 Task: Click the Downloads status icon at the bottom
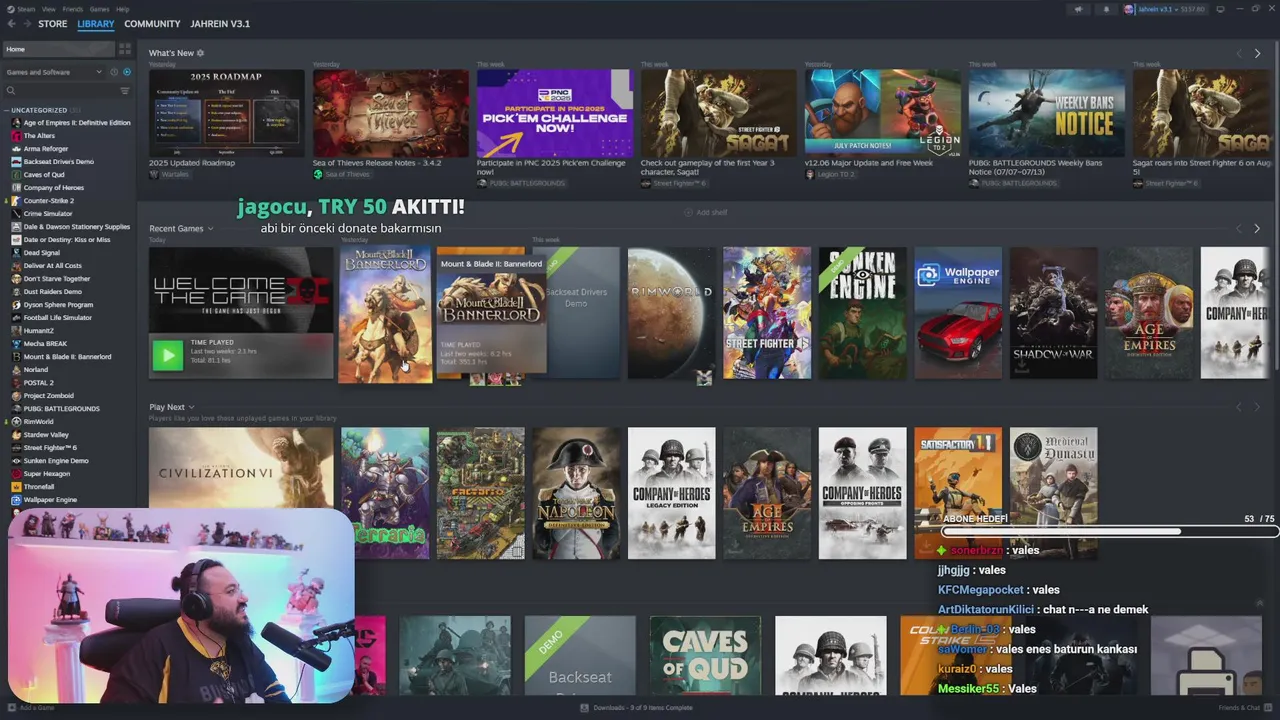(585, 708)
